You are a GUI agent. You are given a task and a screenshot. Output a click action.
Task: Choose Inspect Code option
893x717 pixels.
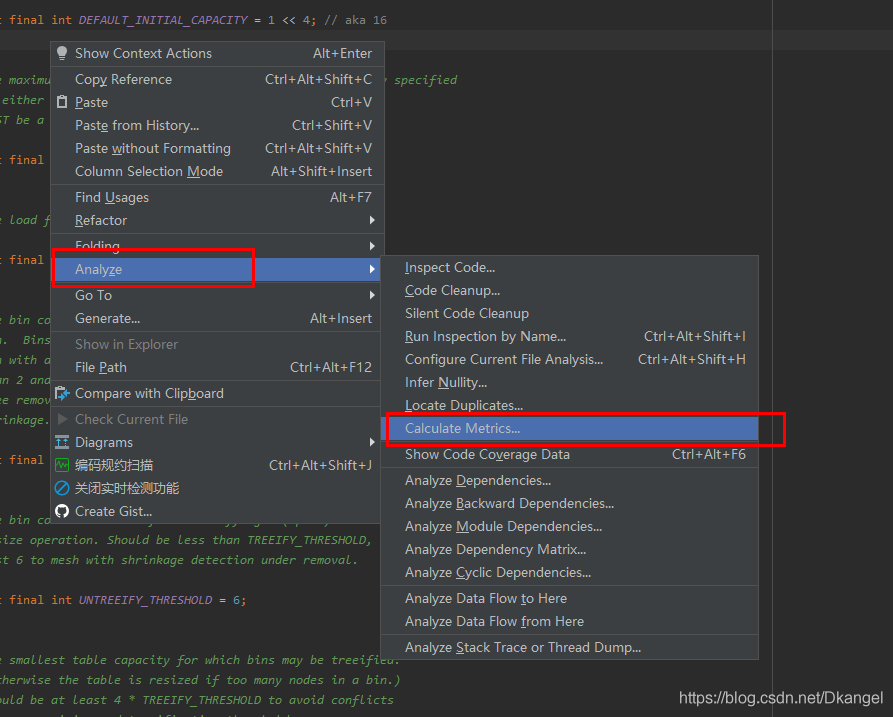449,267
